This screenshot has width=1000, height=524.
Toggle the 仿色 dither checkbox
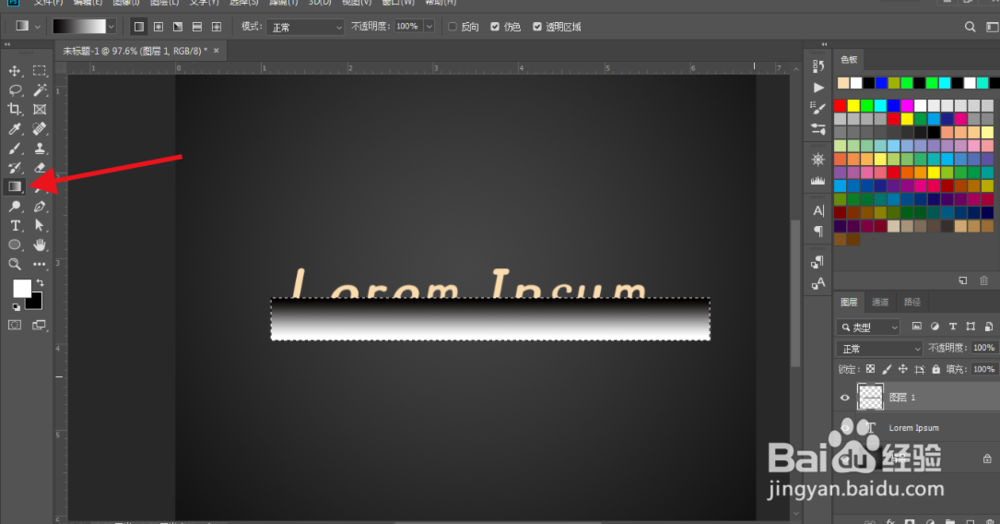(495, 27)
